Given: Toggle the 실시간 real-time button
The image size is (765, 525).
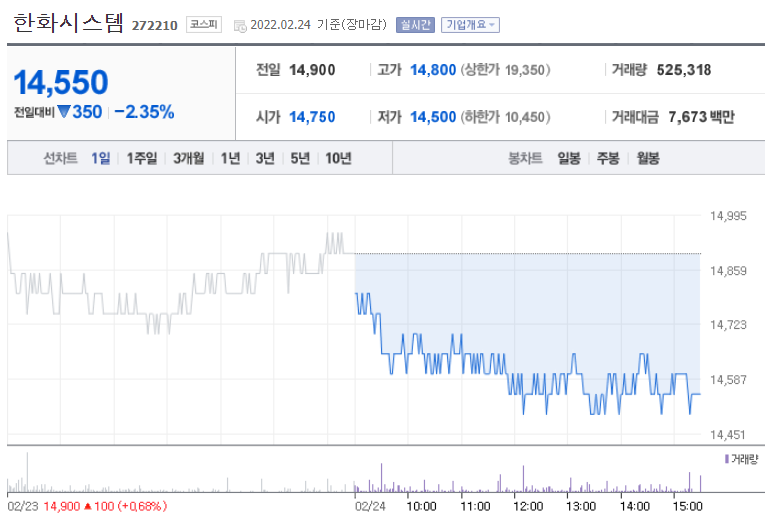Looking at the screenshot, I should [415, 25].
